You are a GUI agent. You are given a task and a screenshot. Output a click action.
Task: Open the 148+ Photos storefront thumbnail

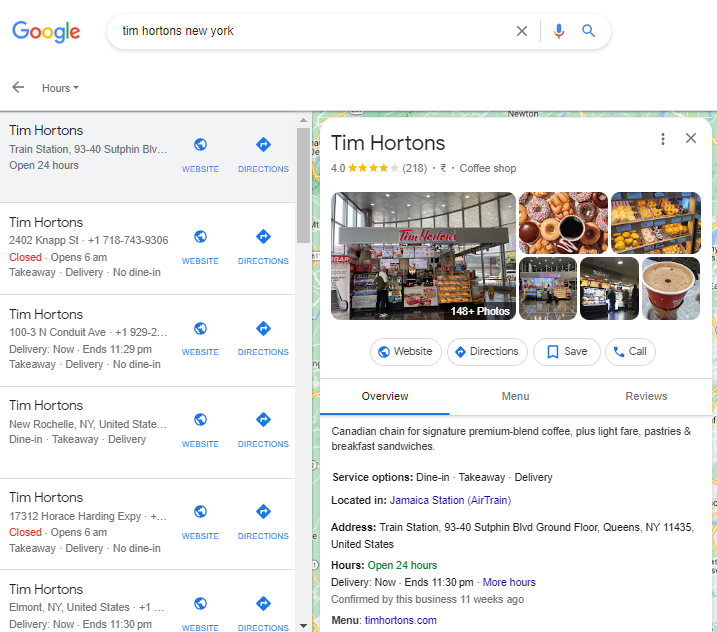coord(423,256)
